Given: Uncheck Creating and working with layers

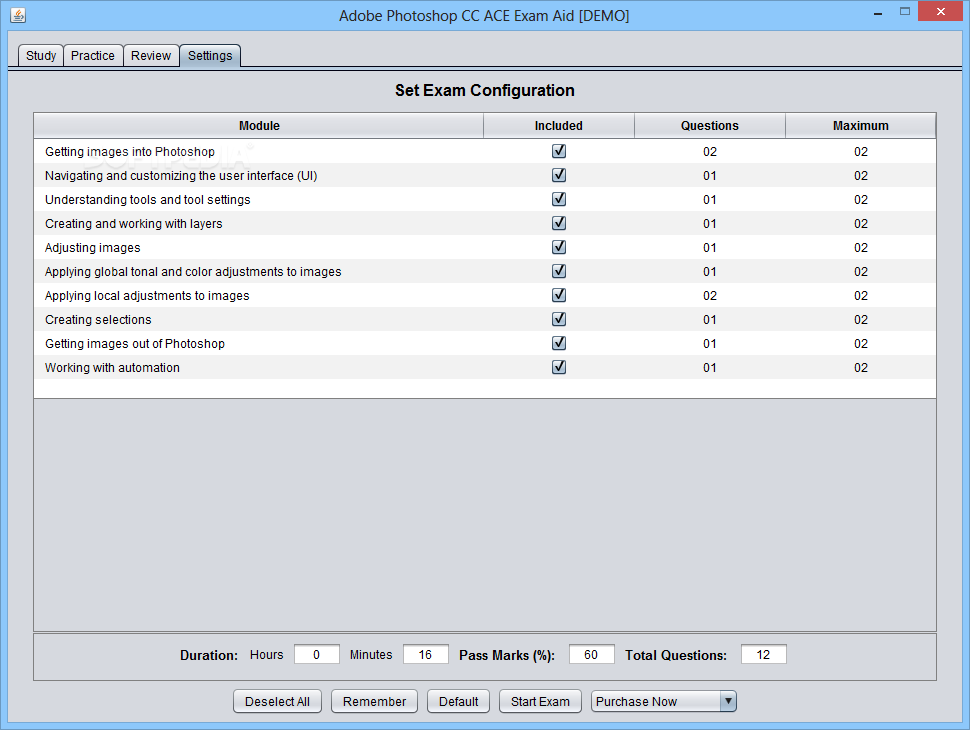Looking at the screenshot, I should point(559,223).
